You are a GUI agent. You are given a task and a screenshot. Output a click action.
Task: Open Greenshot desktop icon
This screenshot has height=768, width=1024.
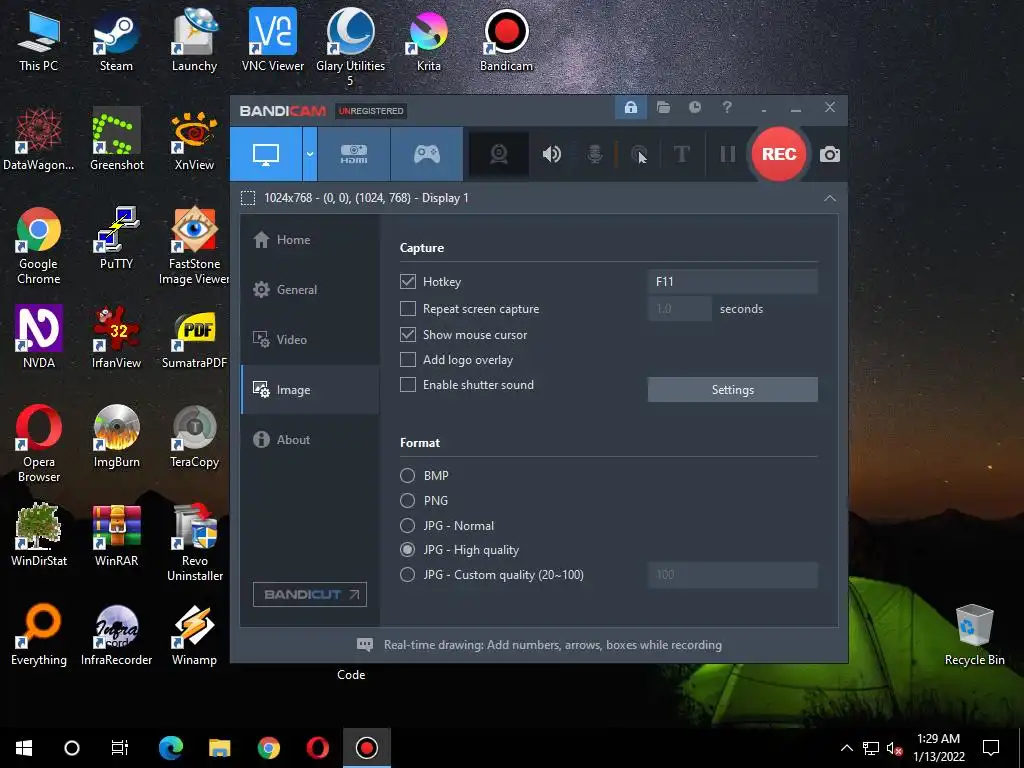tap(116, 140)
